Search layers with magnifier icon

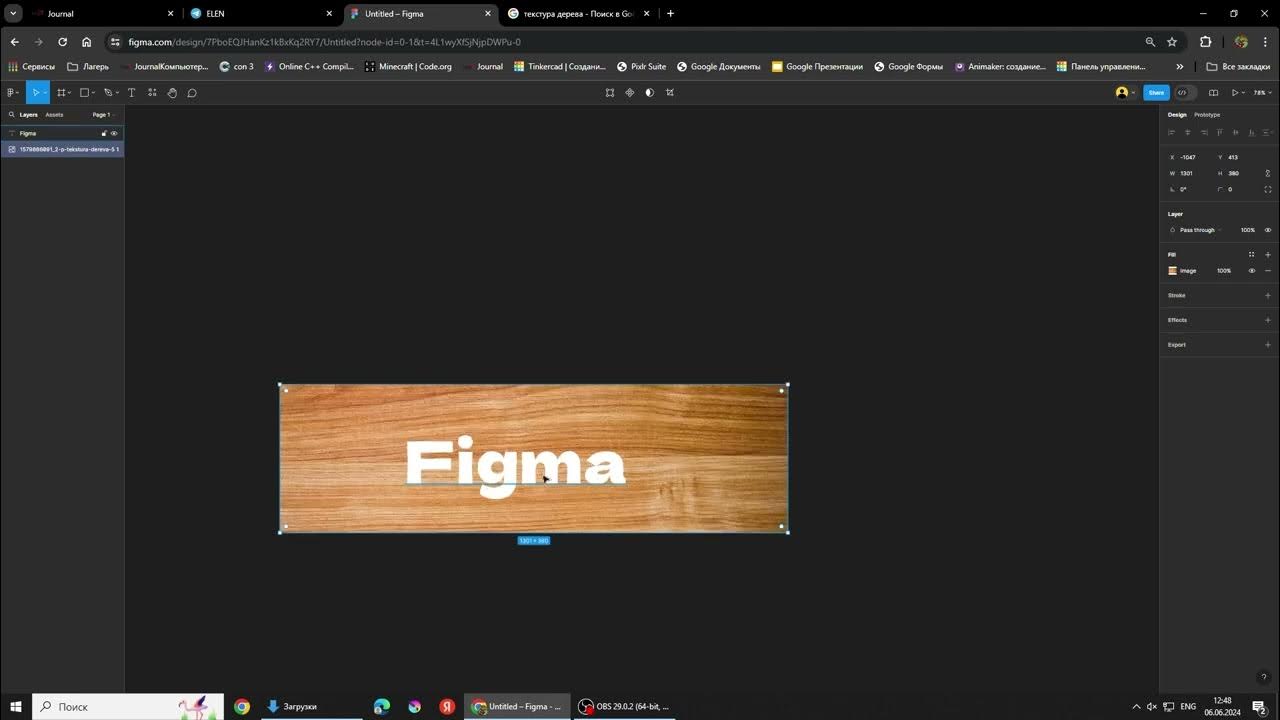(x=11, y=115)
